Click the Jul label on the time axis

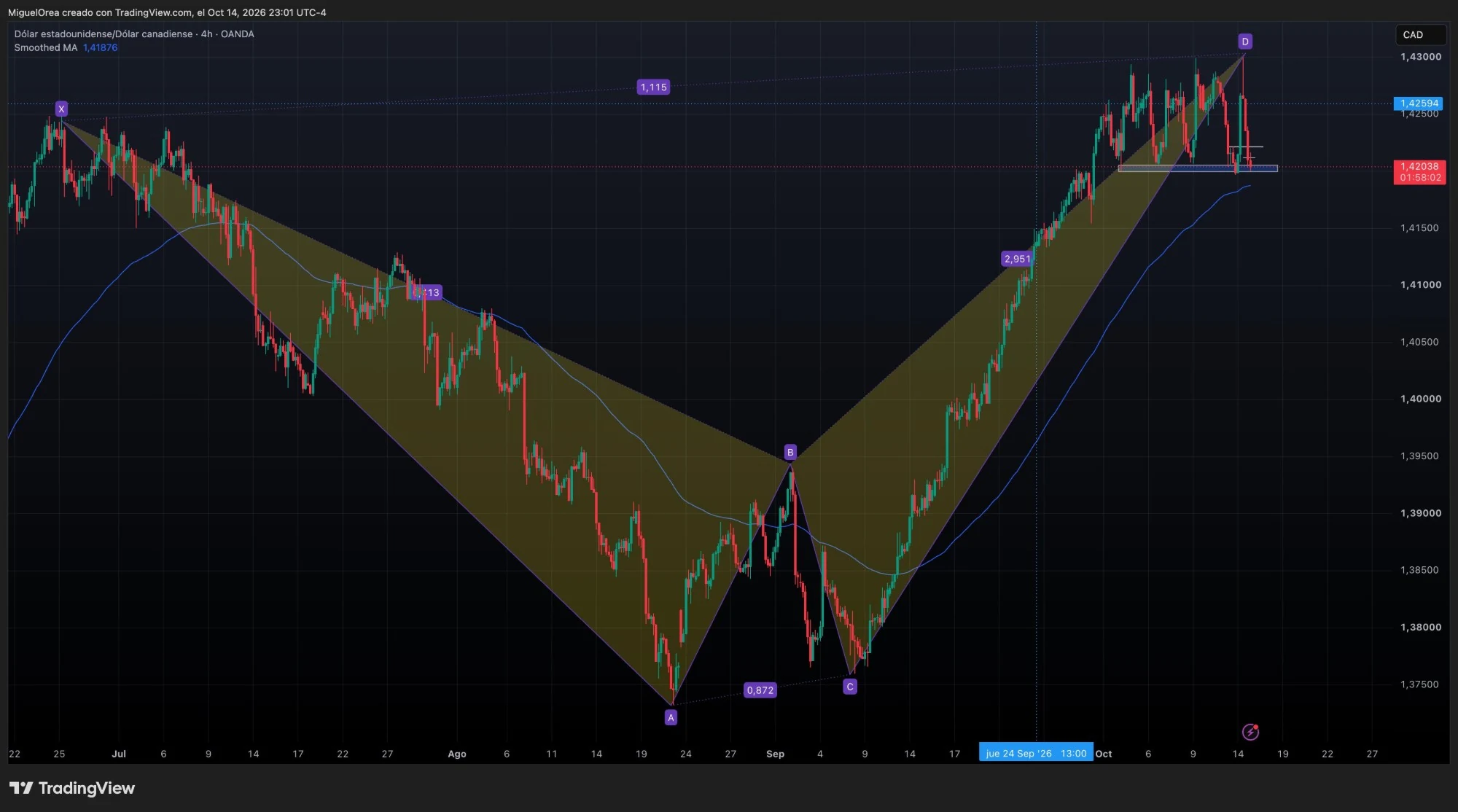coord(119,754)
